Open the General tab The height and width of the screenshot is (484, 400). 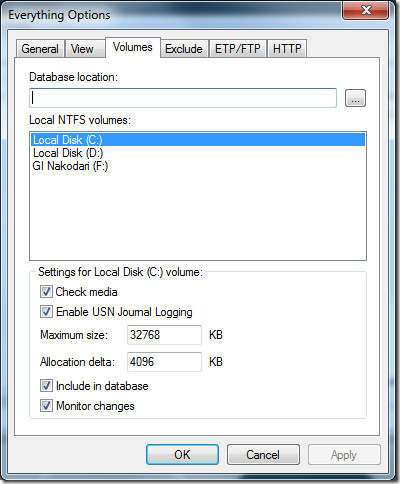coord(40,49)
